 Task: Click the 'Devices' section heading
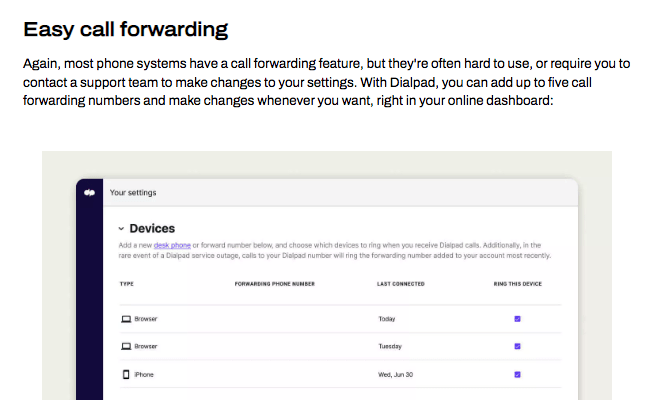[152, 228]
